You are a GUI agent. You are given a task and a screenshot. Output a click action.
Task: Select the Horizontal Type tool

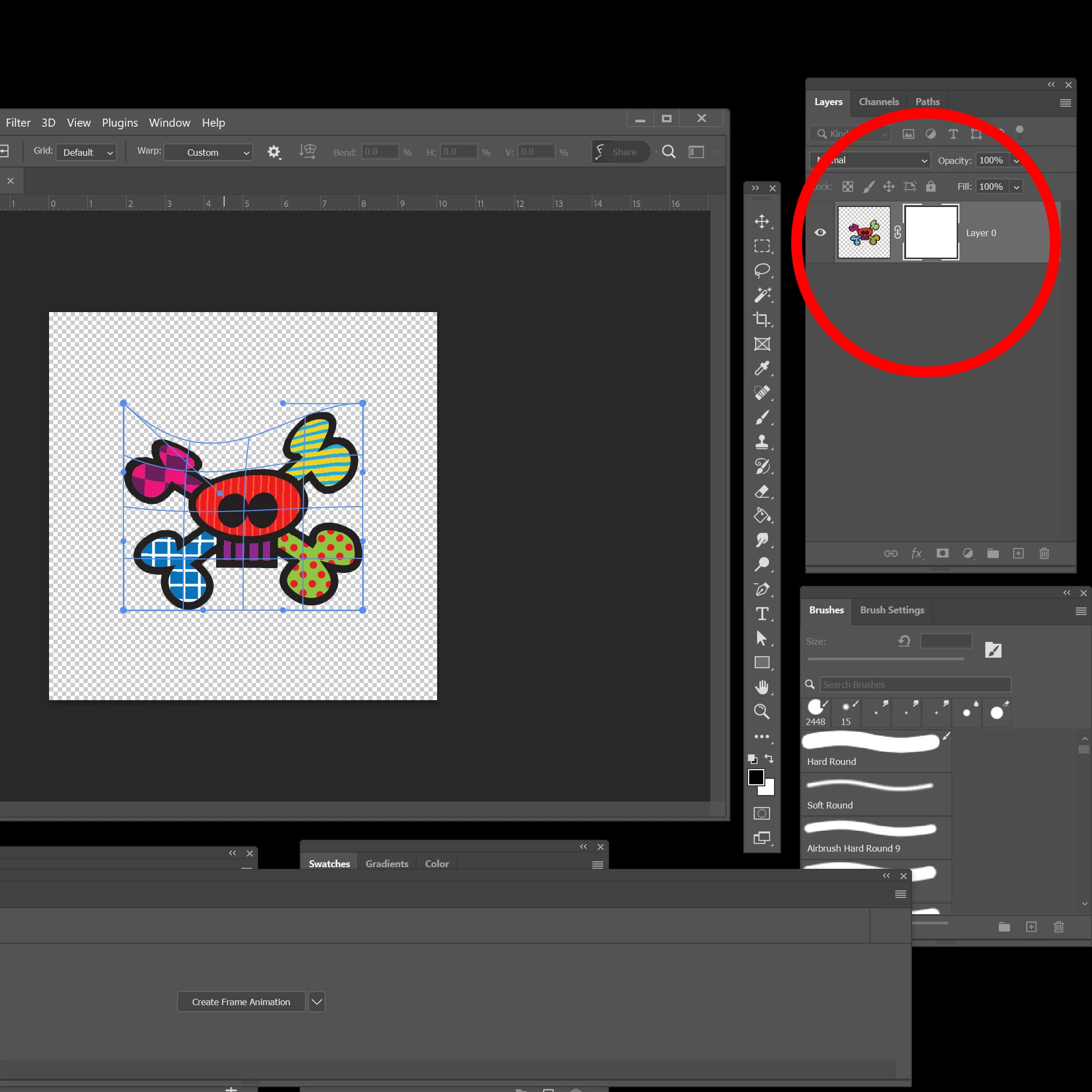point(762,614)
